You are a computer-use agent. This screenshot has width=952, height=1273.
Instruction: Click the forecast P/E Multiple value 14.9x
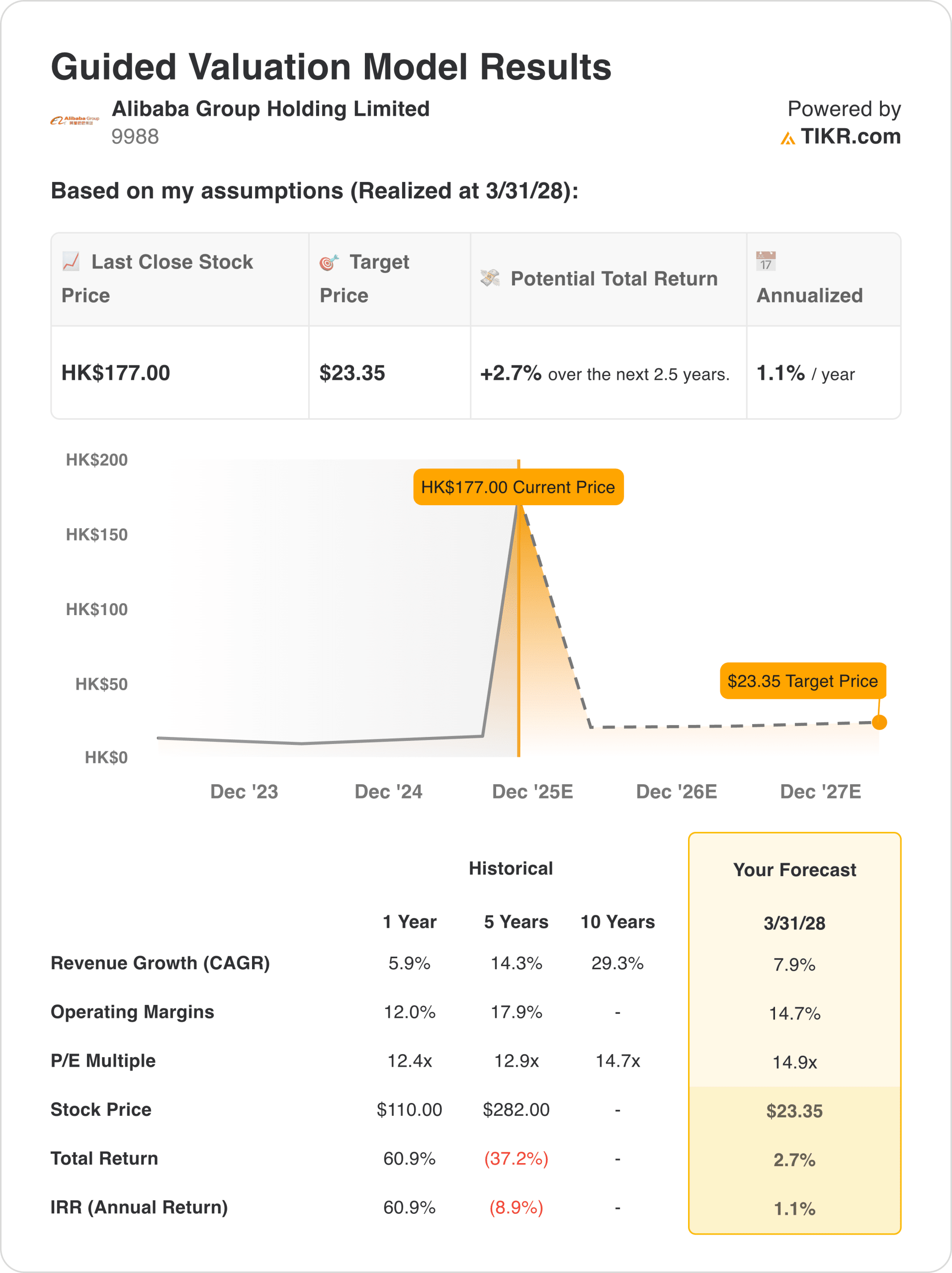(x=794, y=1062)
